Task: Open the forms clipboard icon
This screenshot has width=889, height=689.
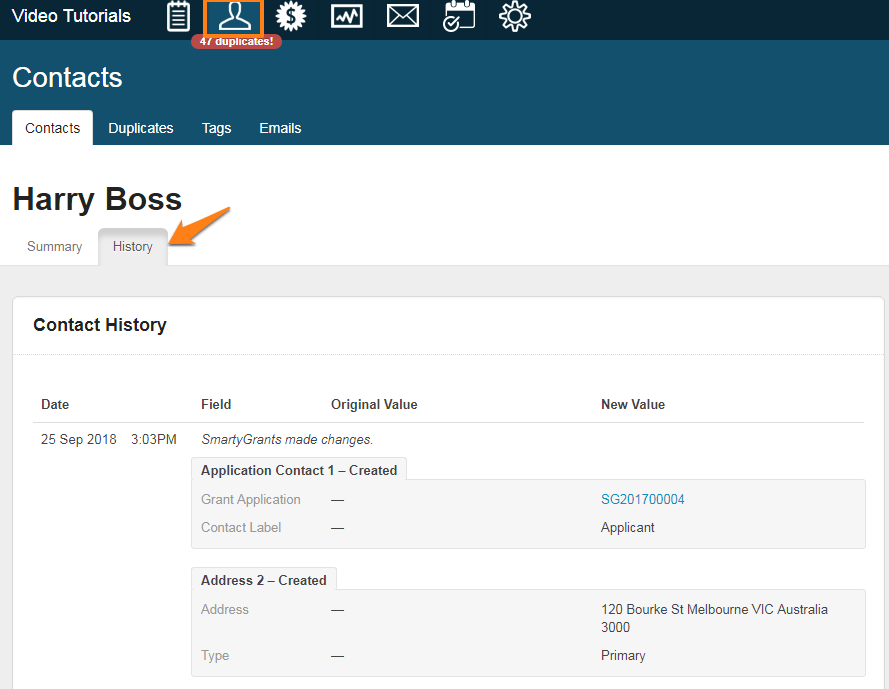Action: pos(178,16)
